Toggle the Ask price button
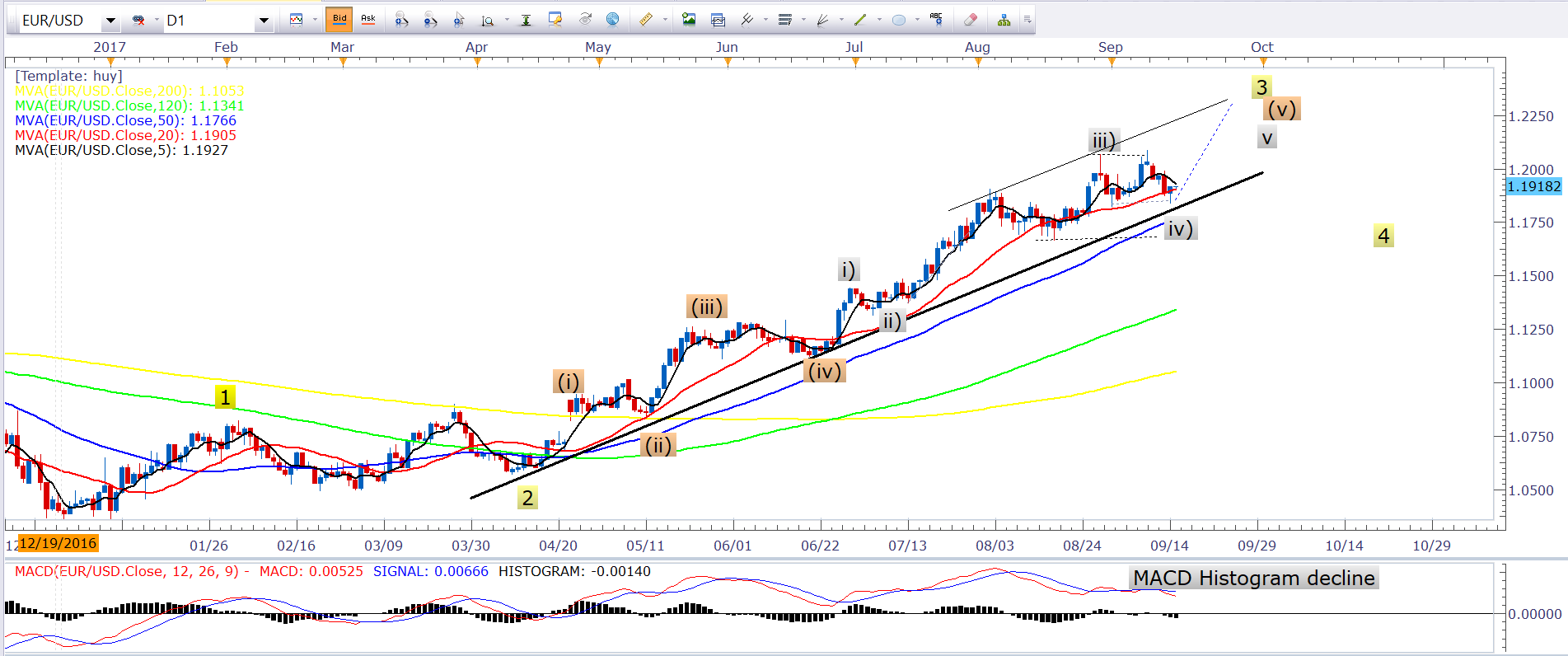The width and height of the screenshot is (1568, 656). (x=368, y=19)
